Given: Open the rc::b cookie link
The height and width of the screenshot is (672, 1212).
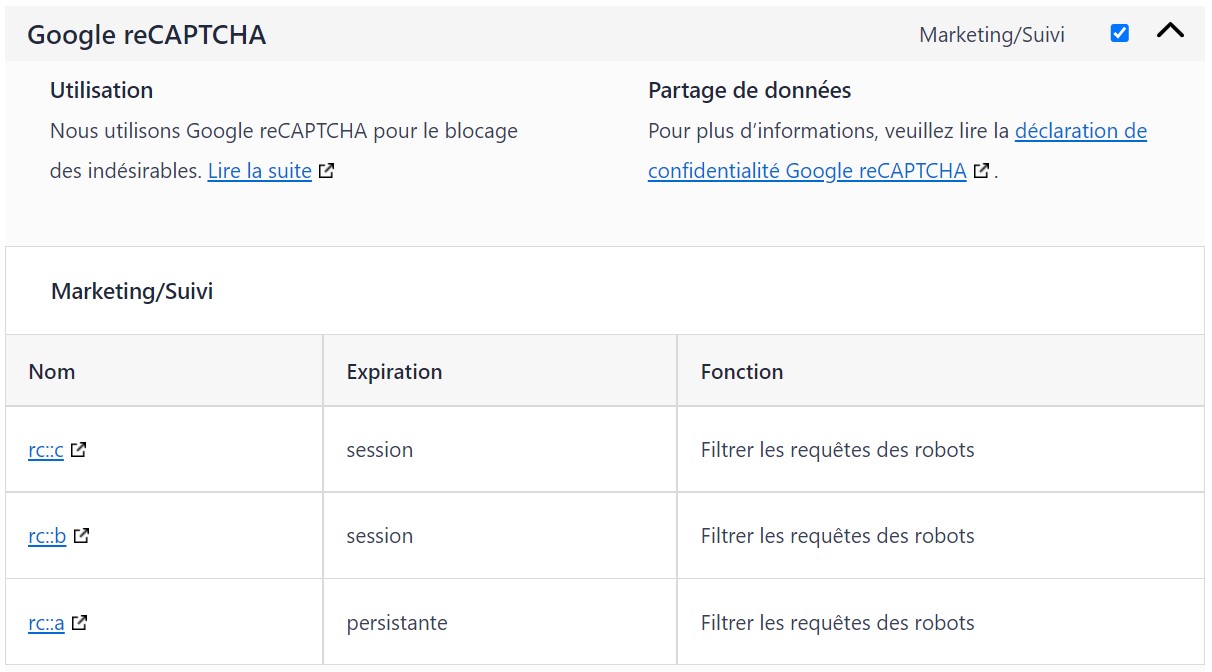Looking at the screenshot, I should [x=47, y=536].
